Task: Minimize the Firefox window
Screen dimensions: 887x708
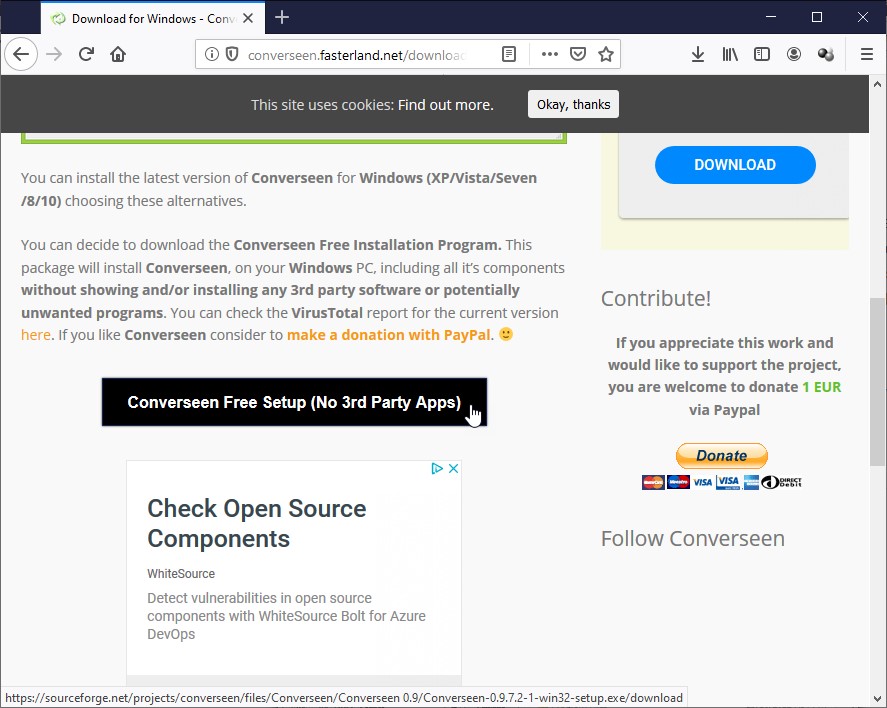Action: pyautogui.click(x=770, y=17)
